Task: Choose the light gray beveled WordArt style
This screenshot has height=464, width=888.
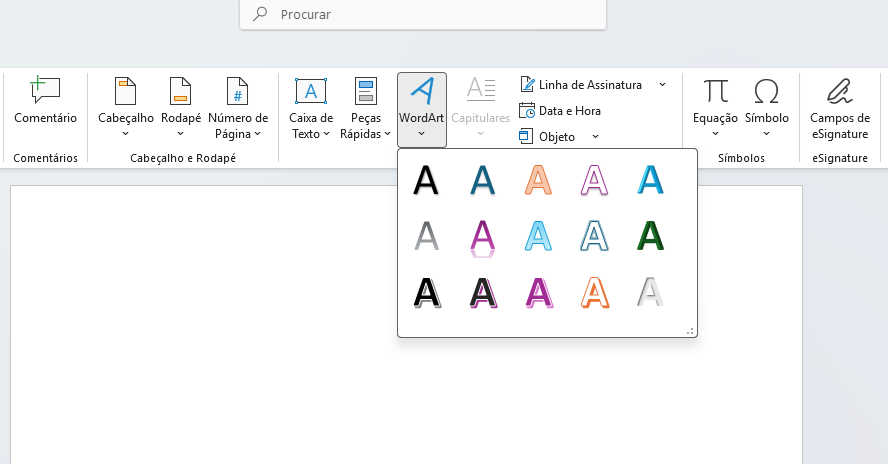Action: (x=650, y=292)
